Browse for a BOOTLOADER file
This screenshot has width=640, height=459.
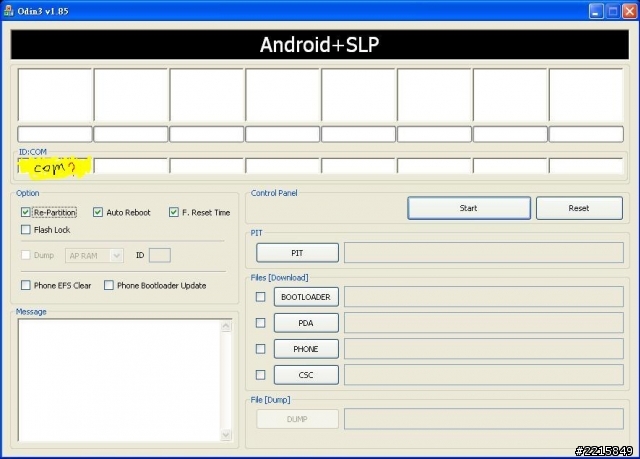pyautogui.click(x=306, y=297)
